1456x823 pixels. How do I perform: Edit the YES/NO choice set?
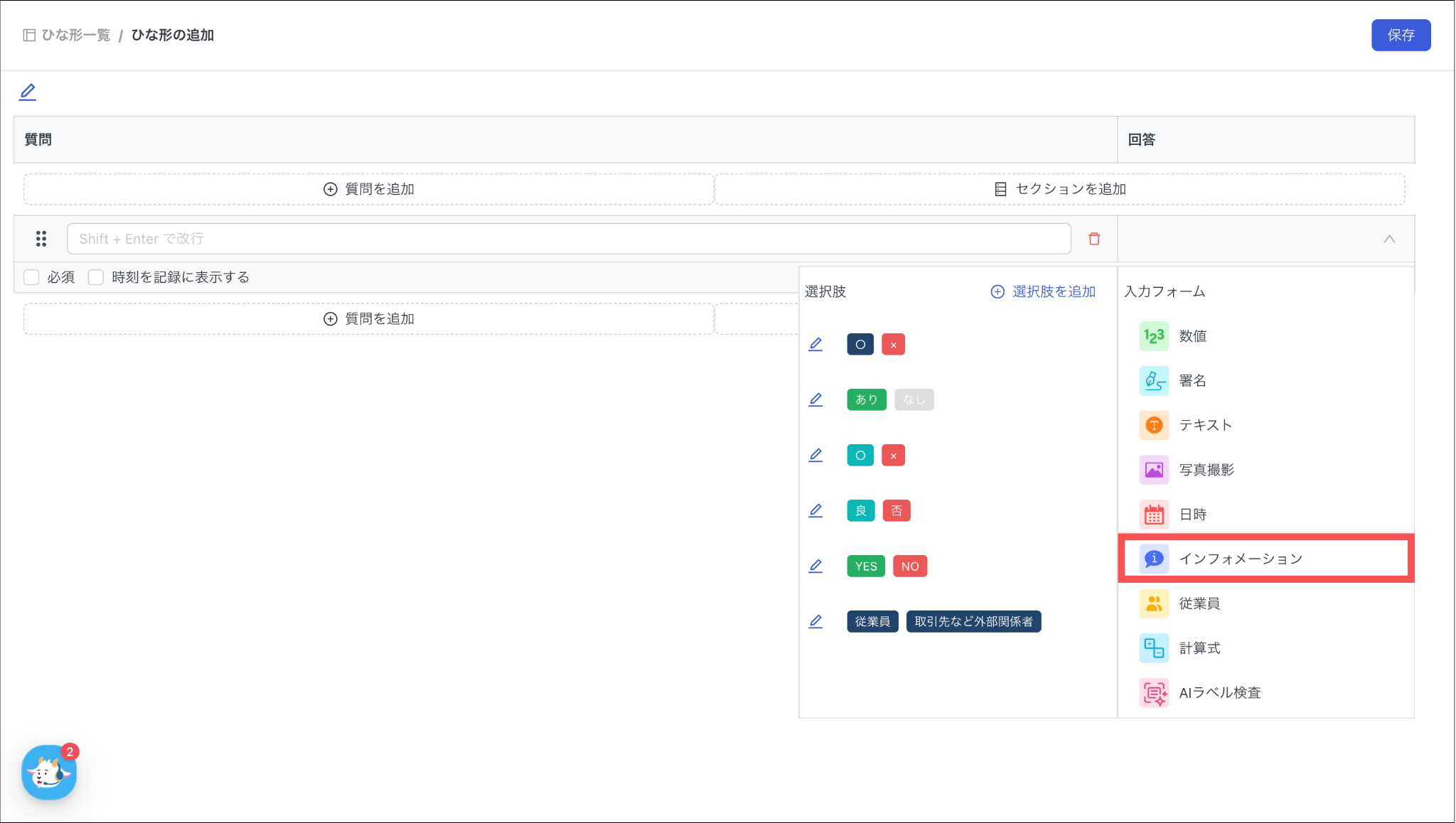tap(815, 566)
